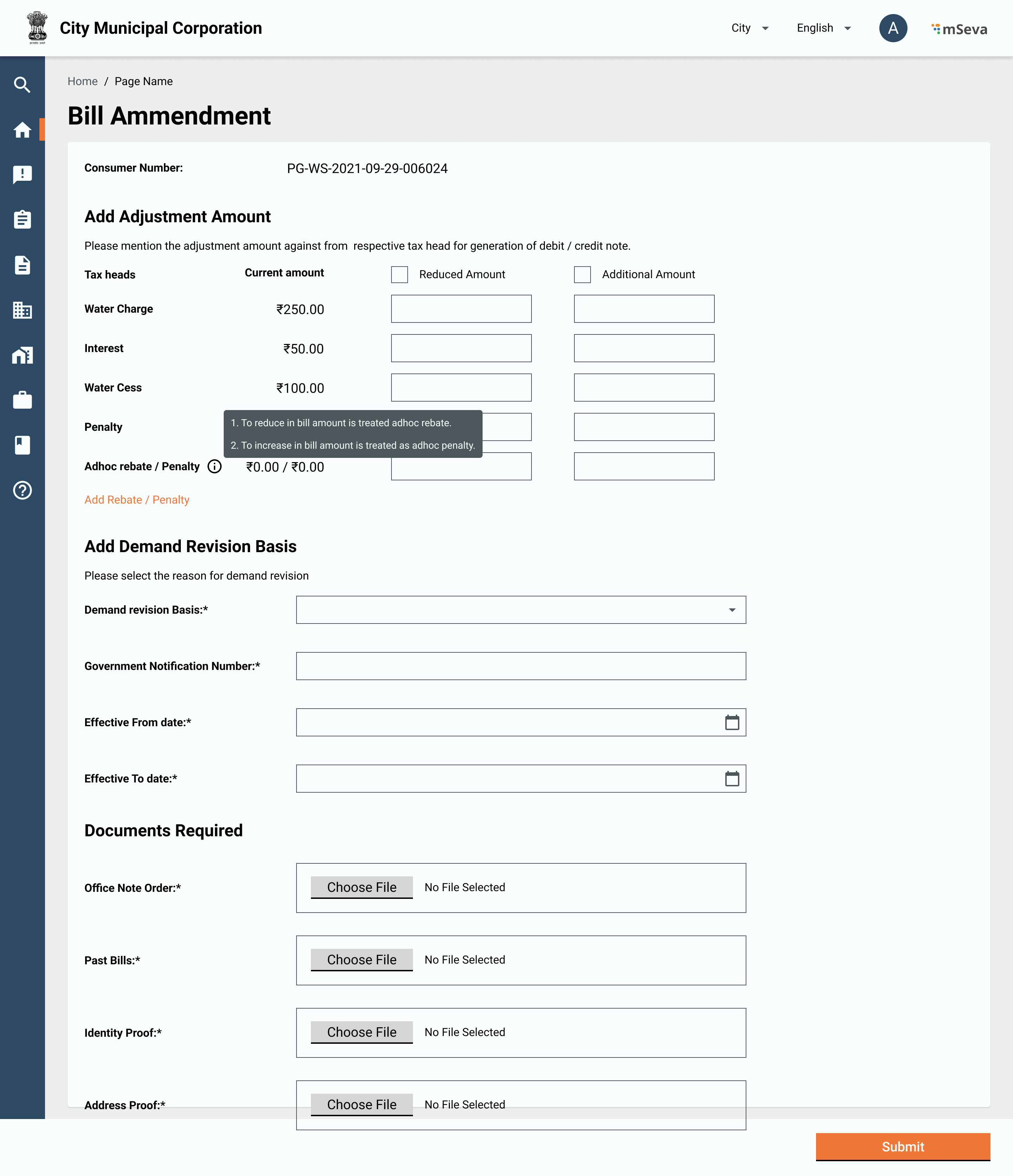Open the complaints feedback icon in sidebar

pyautogui.click(x=22, y=175)
